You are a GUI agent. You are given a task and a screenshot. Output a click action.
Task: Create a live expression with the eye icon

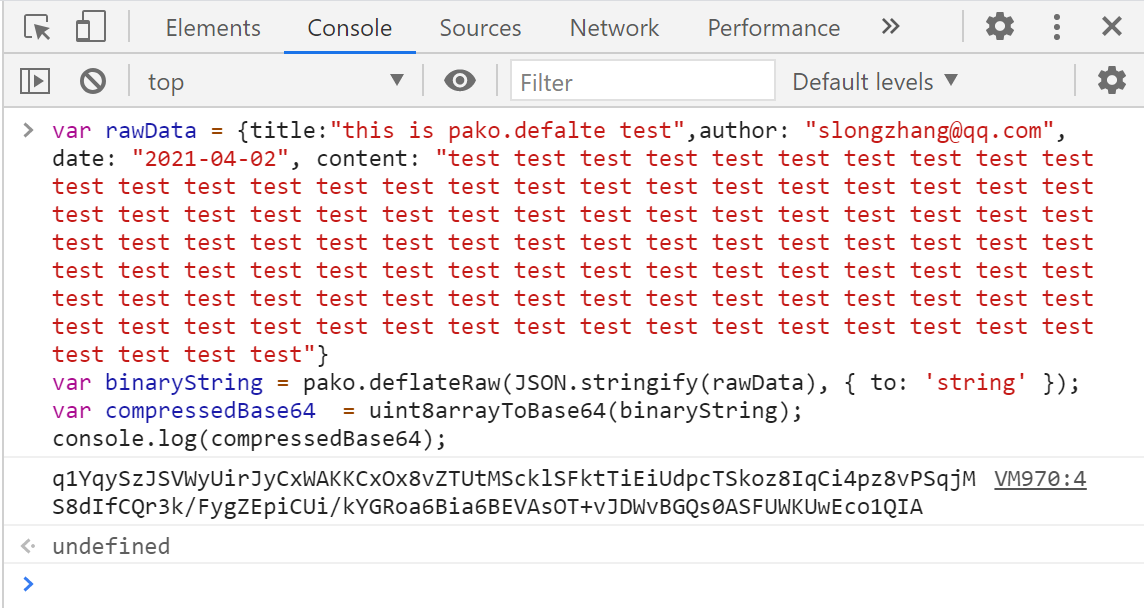459,81
